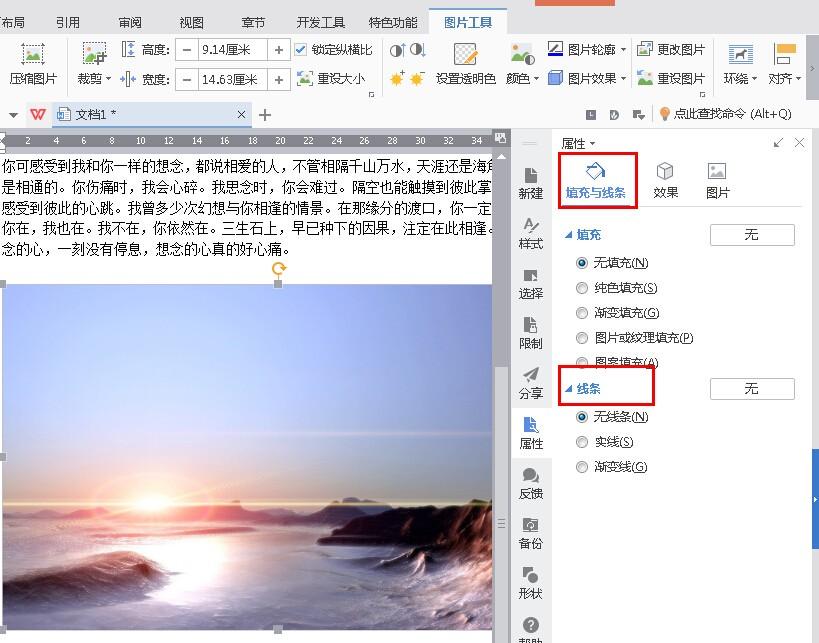Select 无线条(N) radio option
This screenshot has height=643, width=819.
click(581, 417)
